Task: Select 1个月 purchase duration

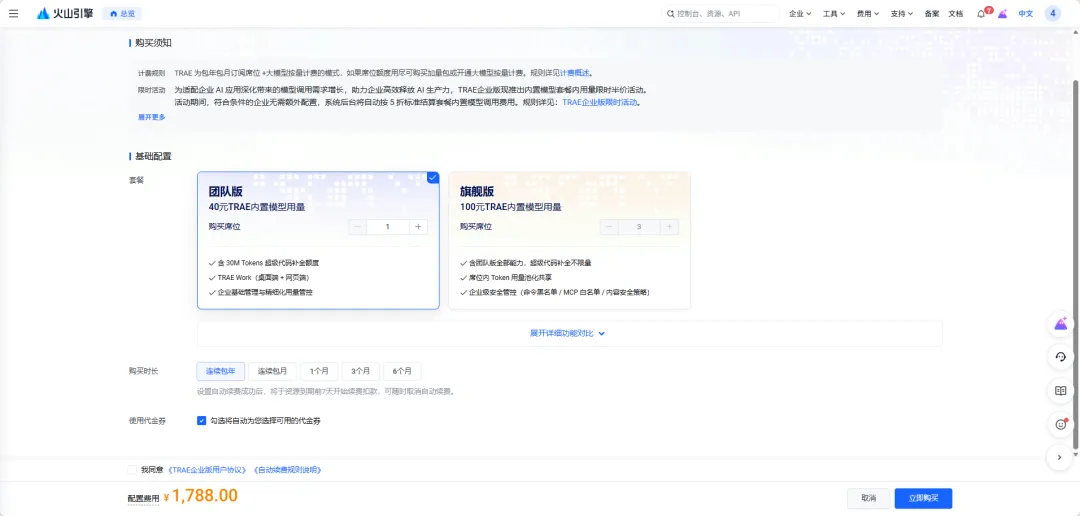Action: [x=320, y=371]
